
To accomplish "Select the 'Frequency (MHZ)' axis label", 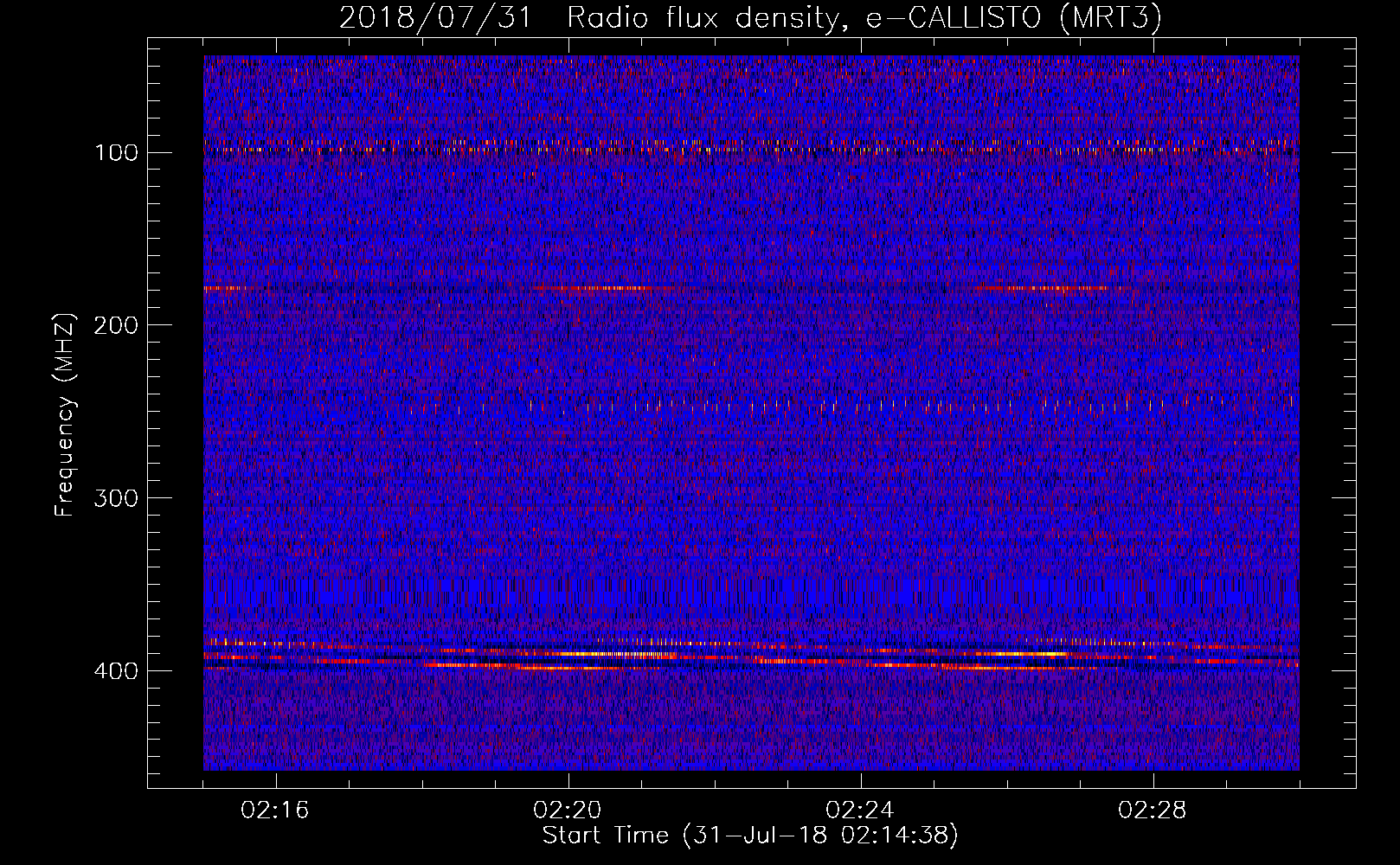I will pyautogui.click(x=65, y=414).
